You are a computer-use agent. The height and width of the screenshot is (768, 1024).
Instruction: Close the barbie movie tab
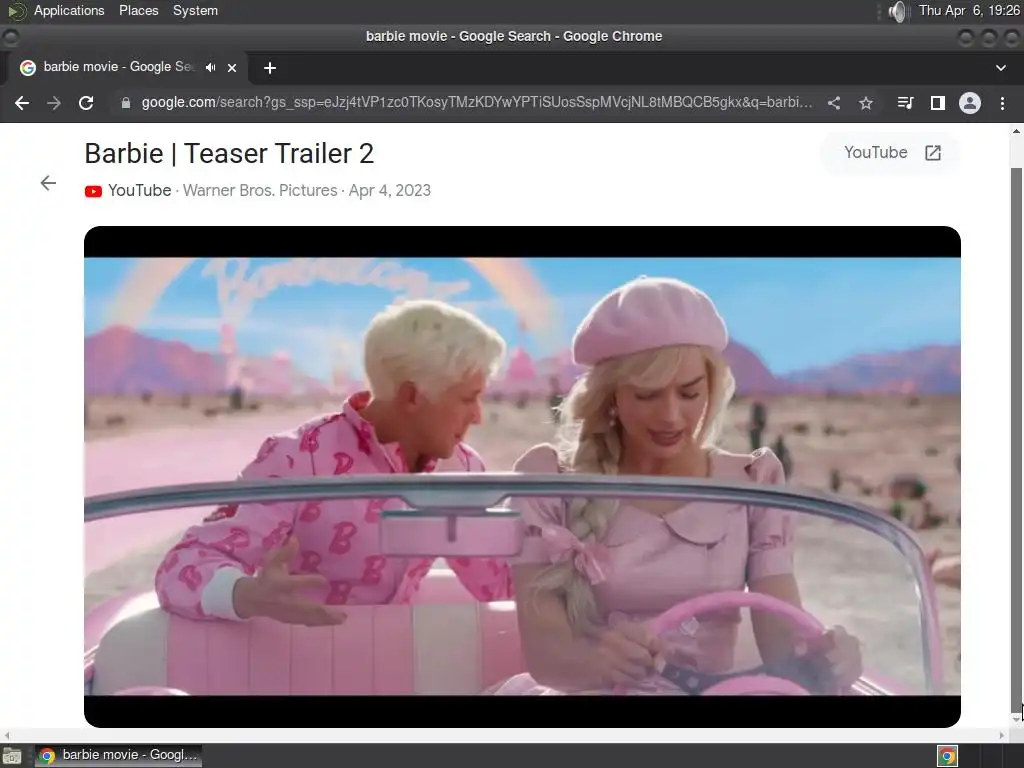pyautogui.click(x=232, y=67)
